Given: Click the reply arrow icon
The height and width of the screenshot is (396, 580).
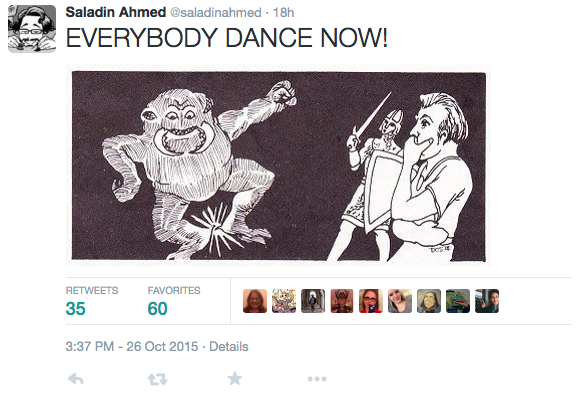Looking at the screenshot, I should [x=76, y=379].
